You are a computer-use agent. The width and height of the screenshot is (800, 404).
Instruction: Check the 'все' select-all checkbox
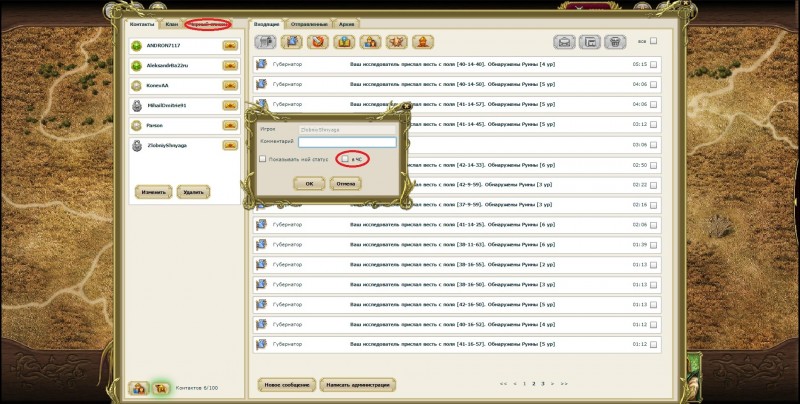[655, 42]
